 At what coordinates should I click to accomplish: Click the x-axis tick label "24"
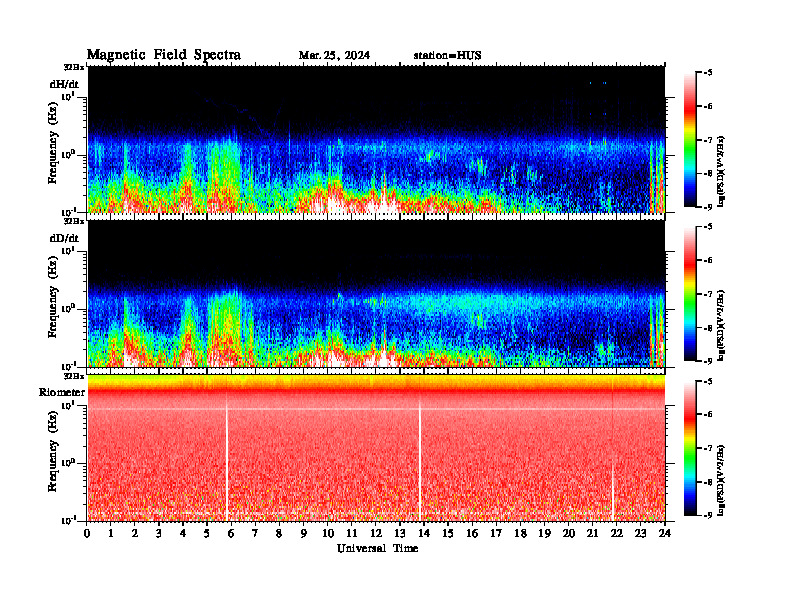(x=665, y=533)
